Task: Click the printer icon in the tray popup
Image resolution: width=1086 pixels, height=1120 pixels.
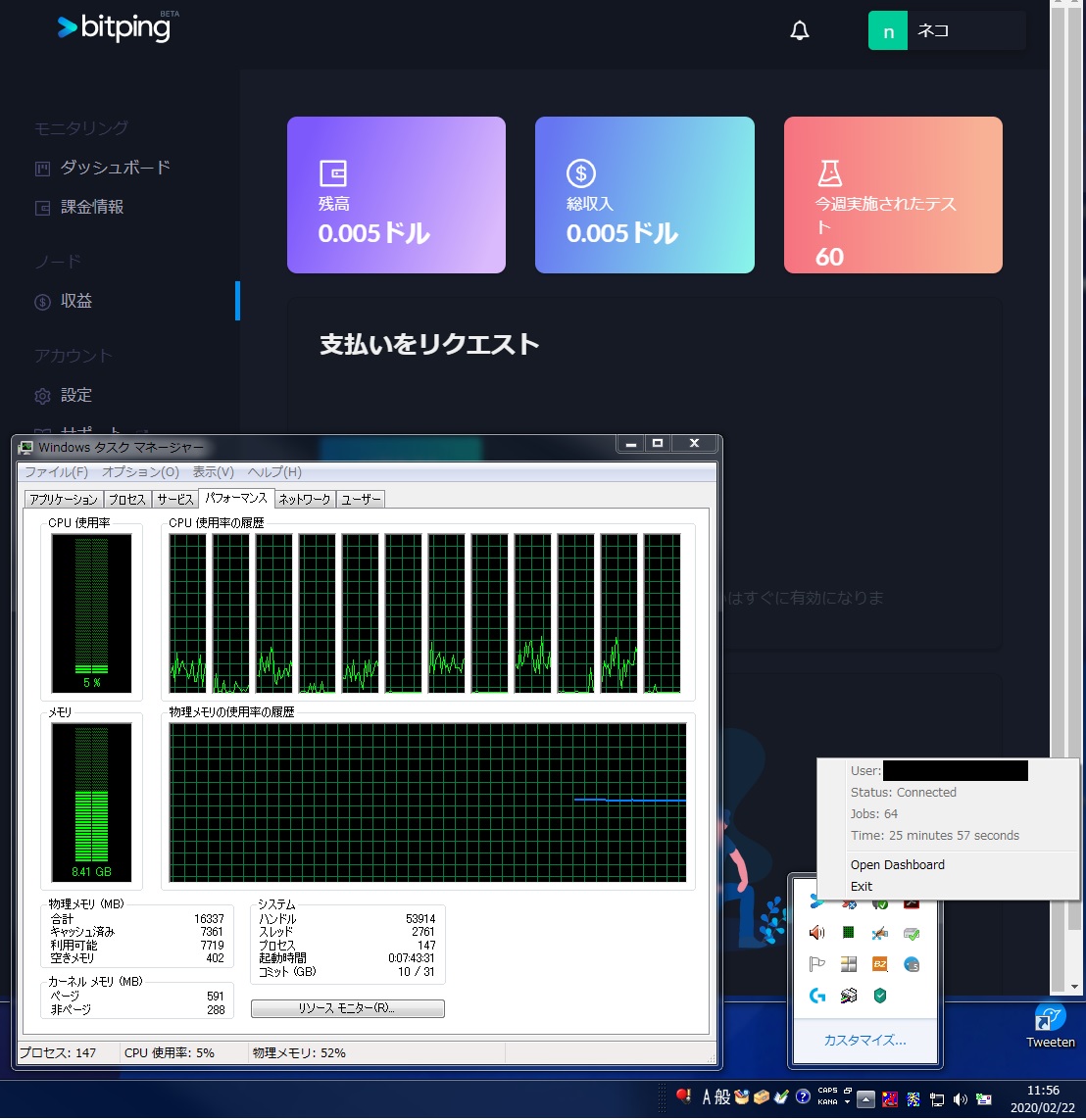Action: click(x=849, y=996)
